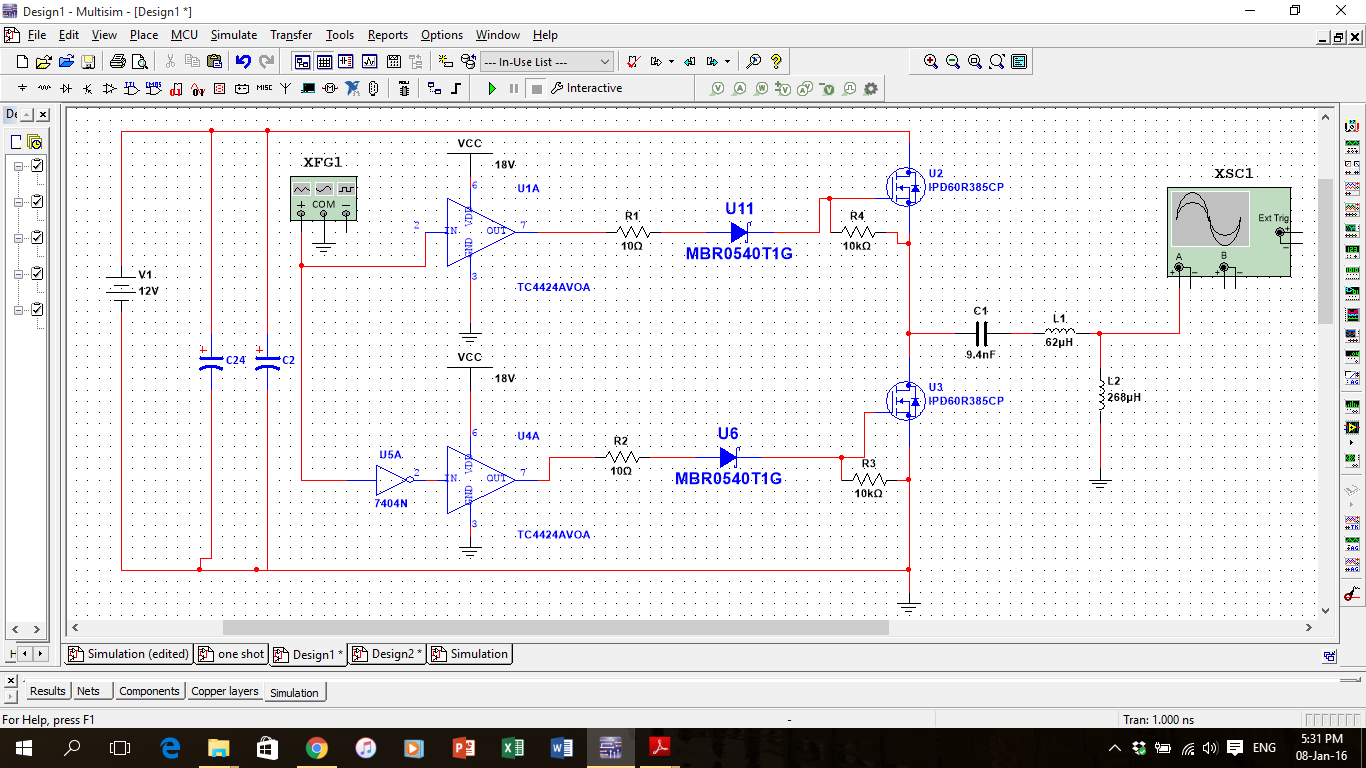
Task: Toggle the topmost checkbox in Design Toolbox tree
Action: coord(37,165)
